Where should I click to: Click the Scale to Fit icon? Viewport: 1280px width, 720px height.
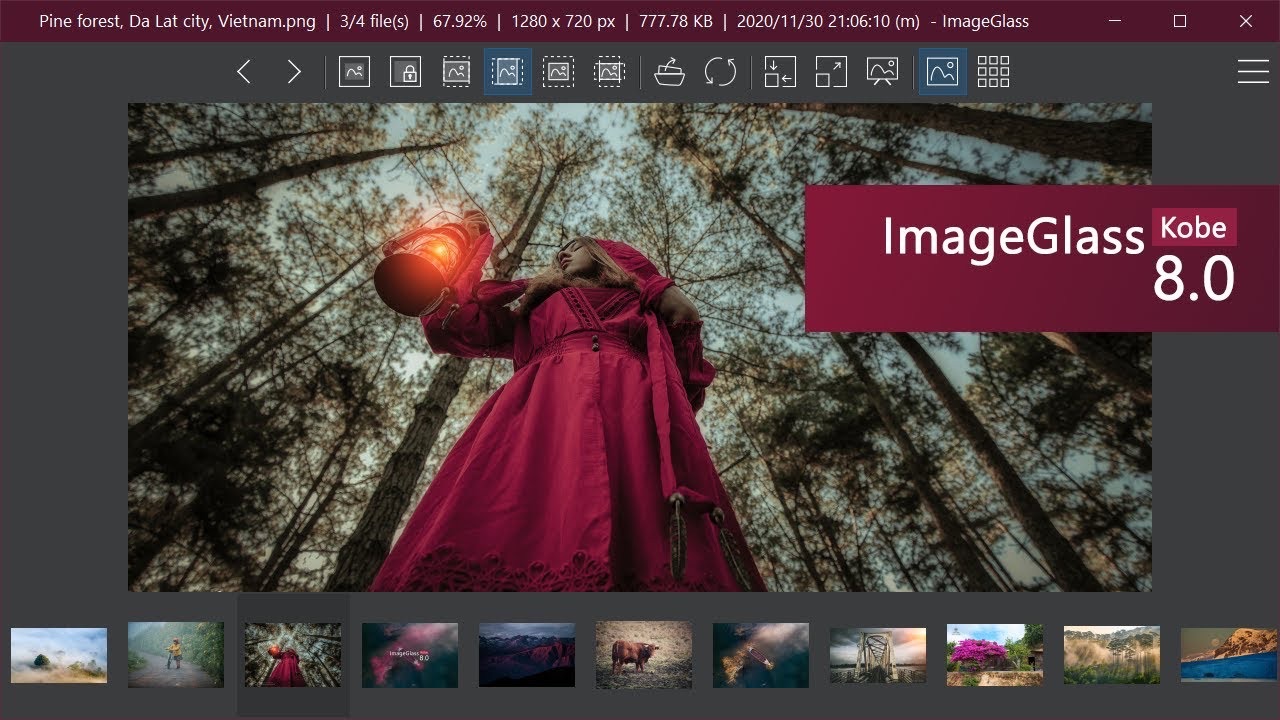pos(558,72)
